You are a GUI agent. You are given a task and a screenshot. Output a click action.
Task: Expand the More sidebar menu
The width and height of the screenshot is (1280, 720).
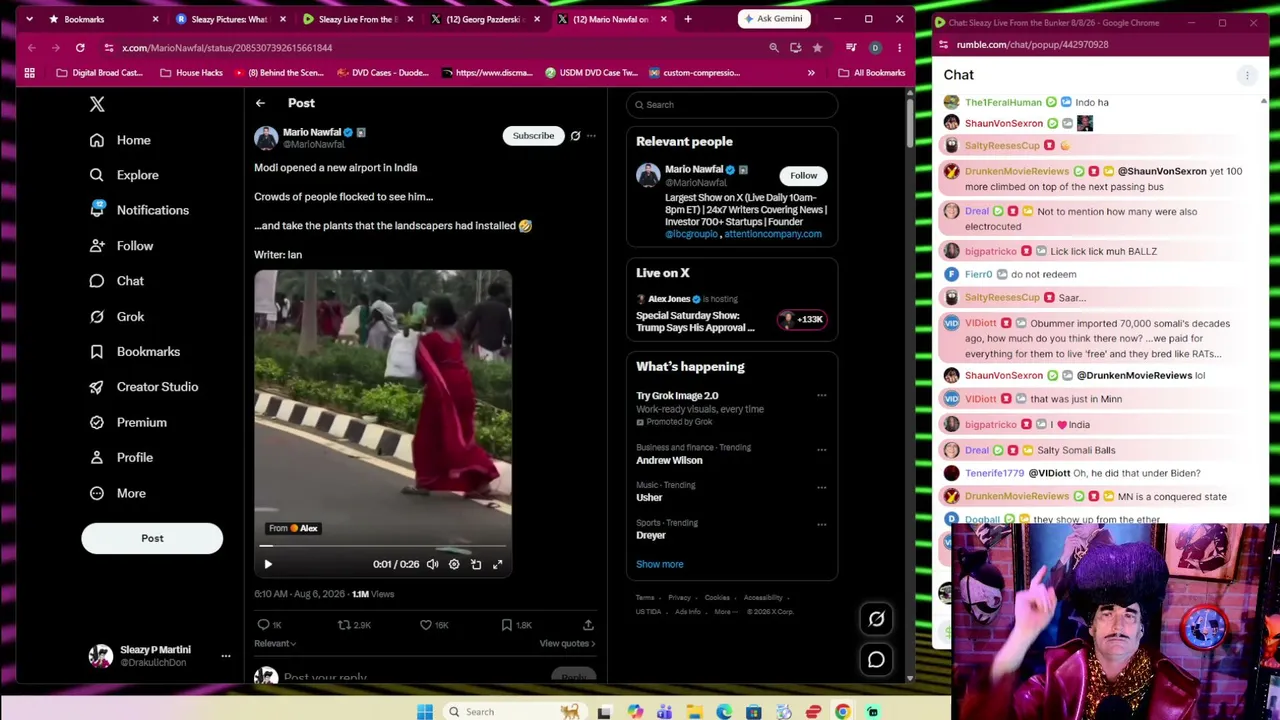(118, 493)
